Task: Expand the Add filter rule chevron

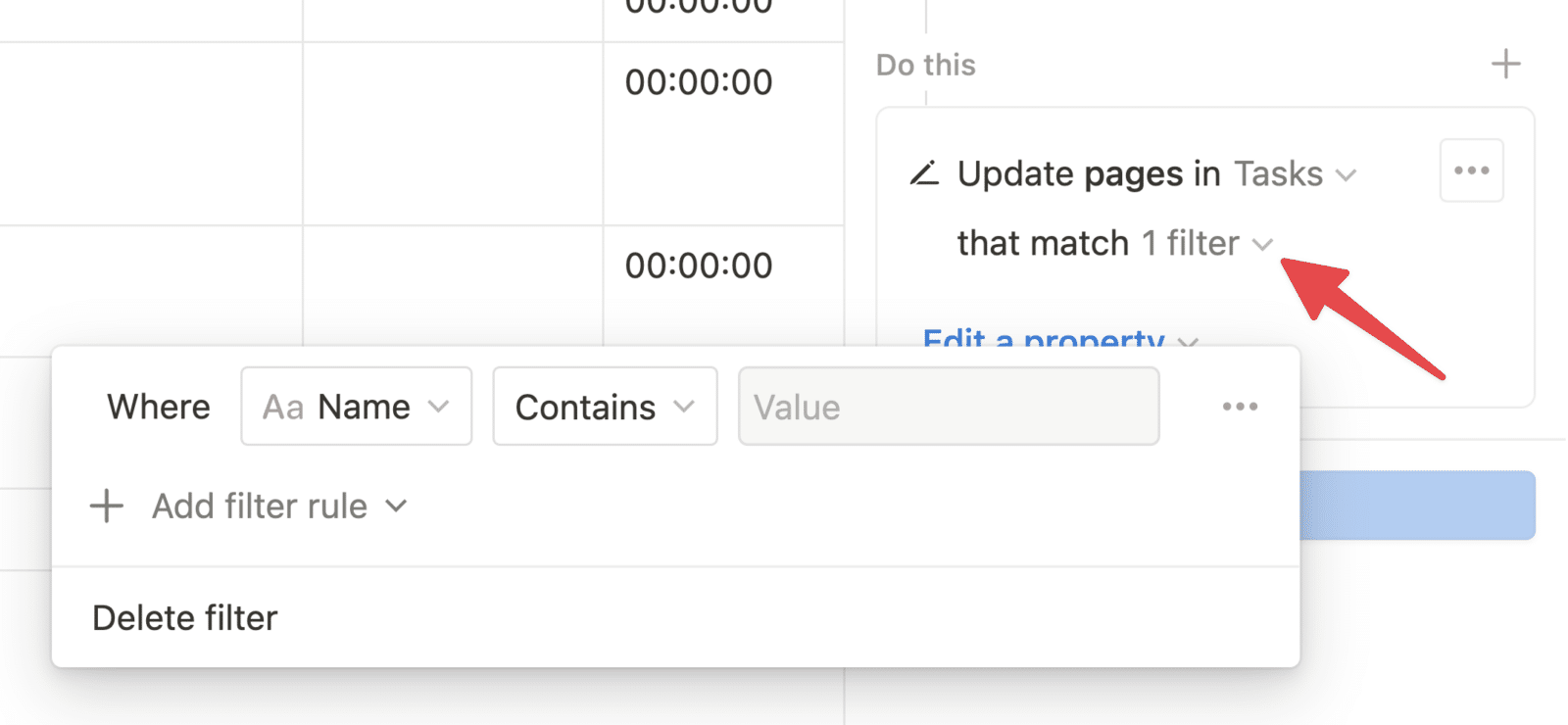Action: tap(397, 506)
